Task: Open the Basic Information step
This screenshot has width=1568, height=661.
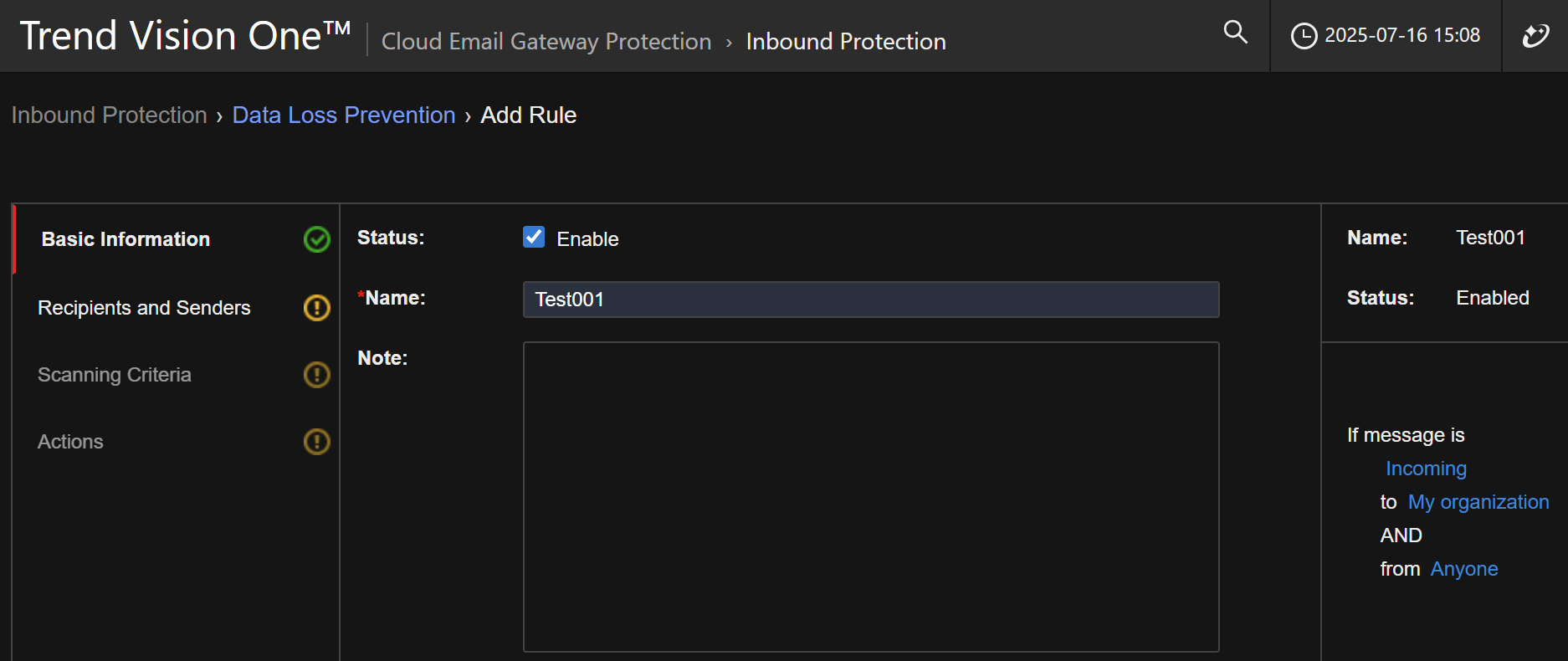Action: click(x=126, y=239)
